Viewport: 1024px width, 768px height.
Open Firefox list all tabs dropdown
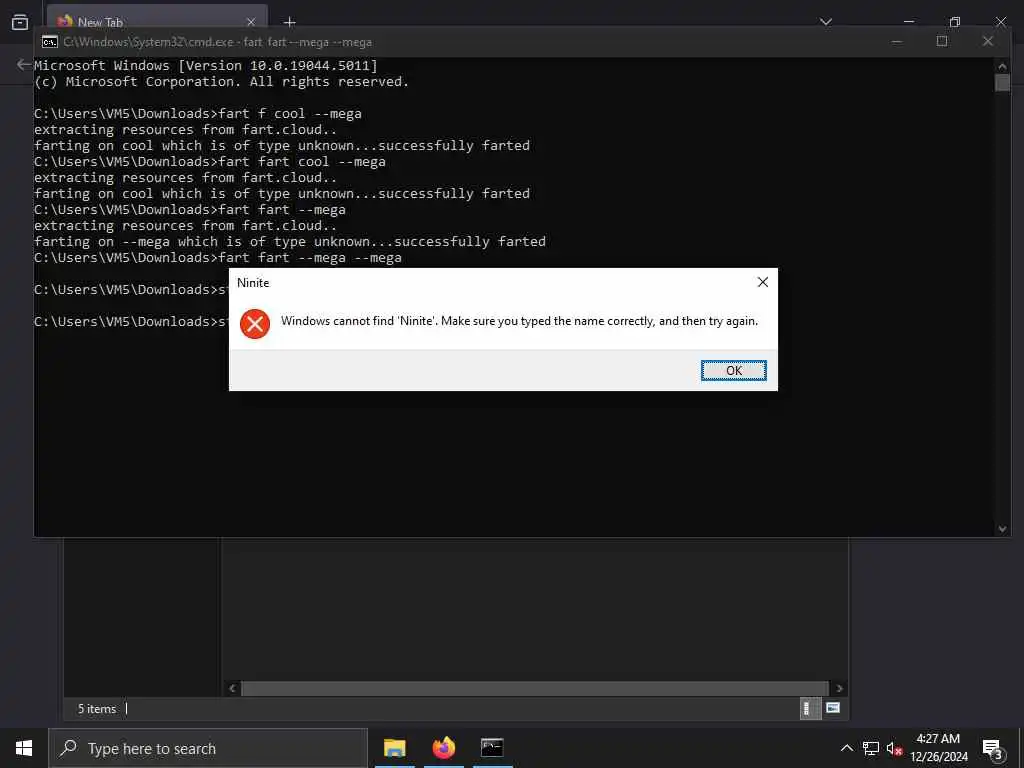(825, 22)
